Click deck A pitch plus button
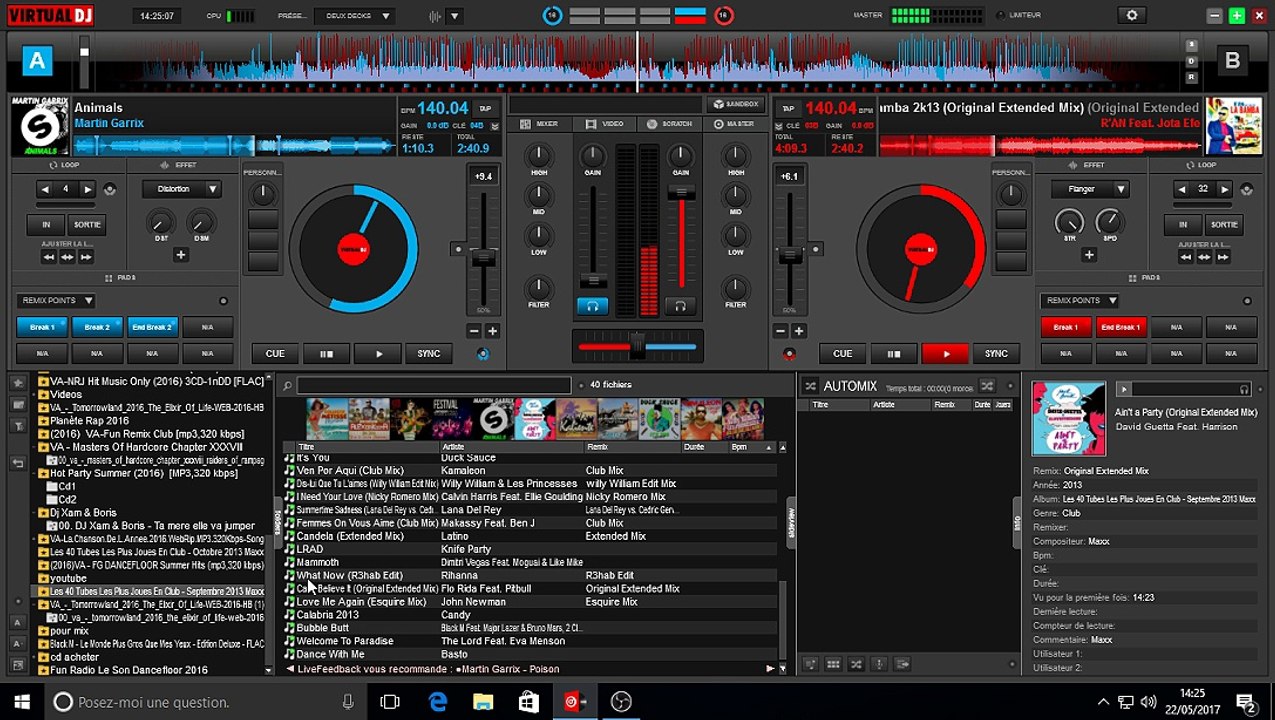The height and width of the screenshot is (720, 1275). point(492,331)
